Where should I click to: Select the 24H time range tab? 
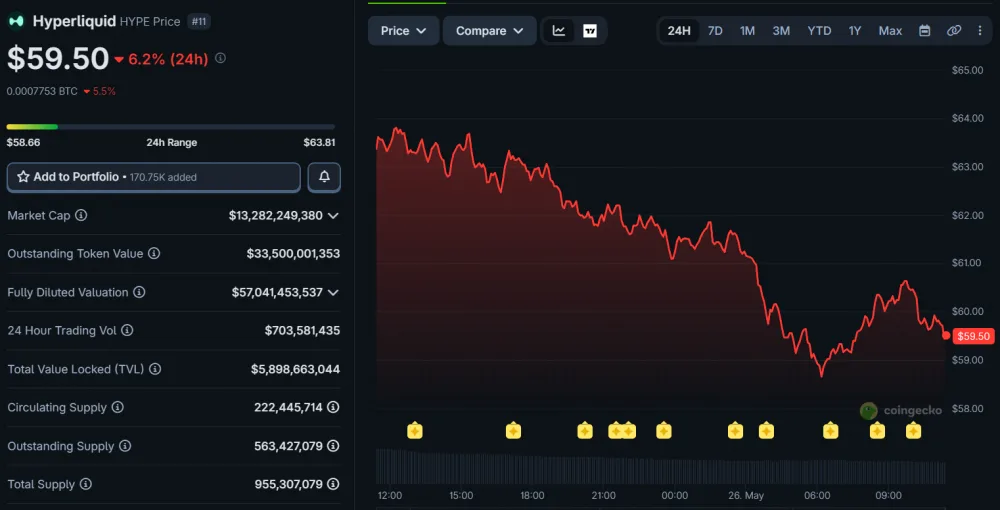tap(679, 31)
